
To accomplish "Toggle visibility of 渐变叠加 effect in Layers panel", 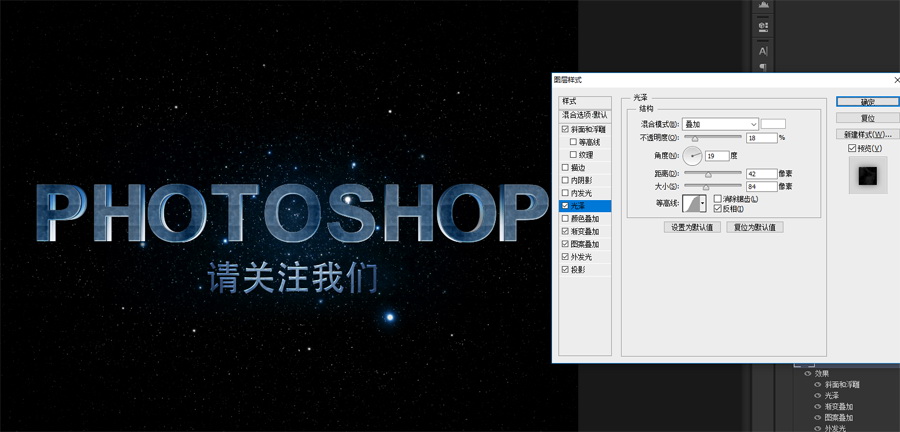I will tap(817, 406).
